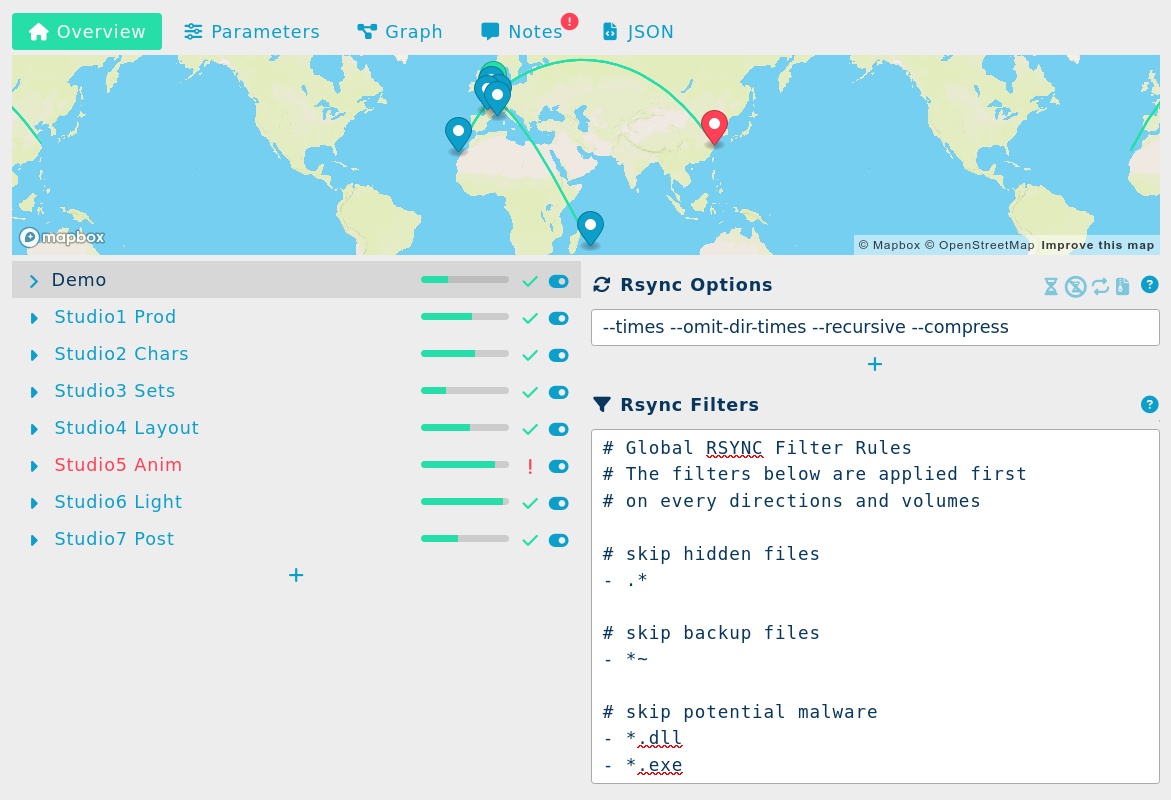Toggle Studio7 Post on or off
Viewport: 1171px width, 800px height.
tap(558, 540)
